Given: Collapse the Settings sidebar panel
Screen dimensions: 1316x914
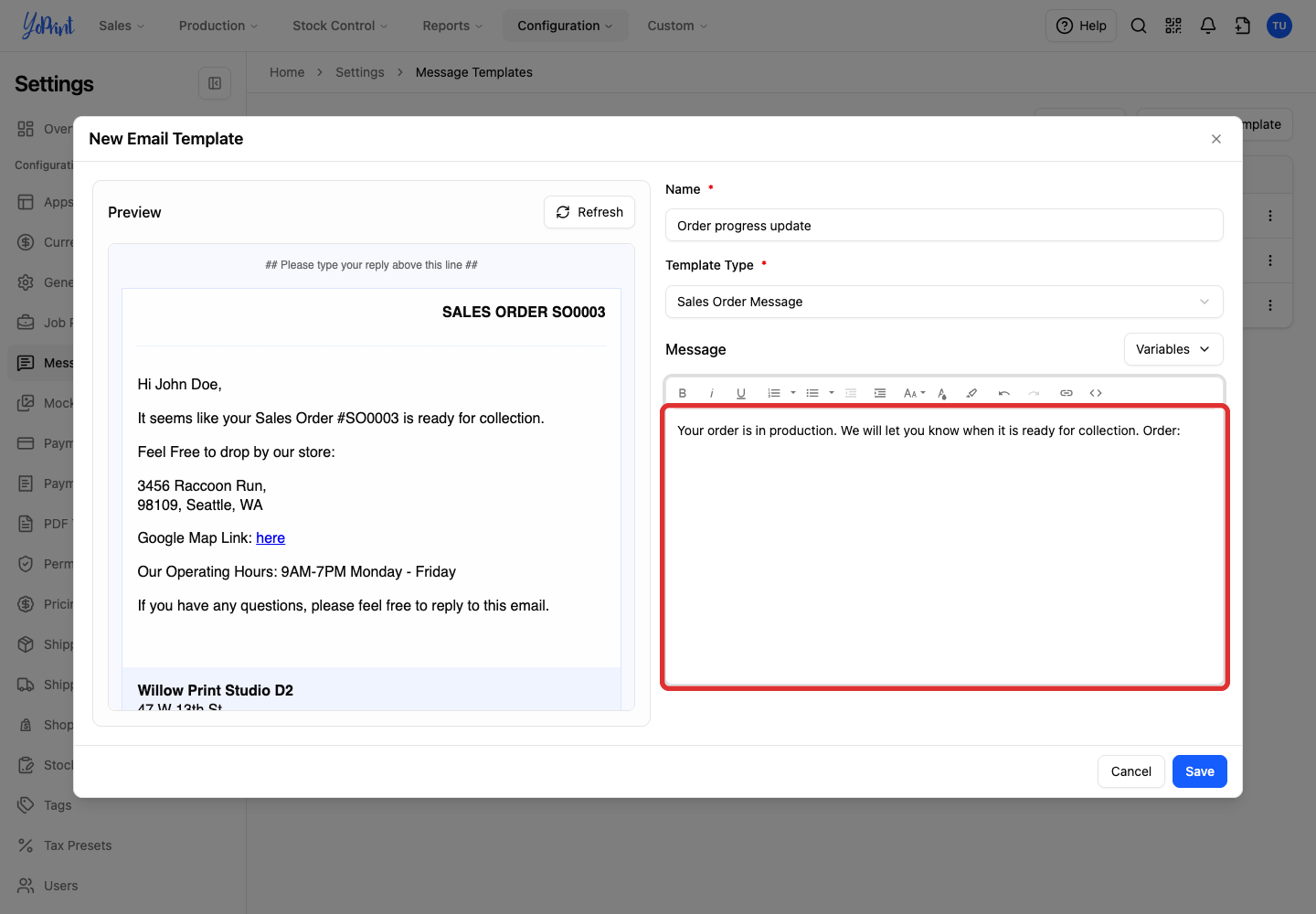Looking at the screenshot, I should [215, 83].
